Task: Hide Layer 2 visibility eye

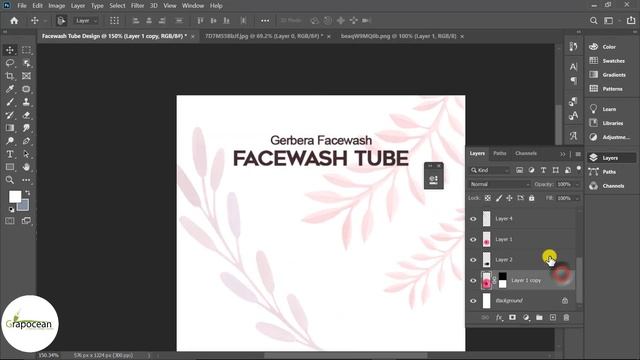Action: tap(473, 260)
